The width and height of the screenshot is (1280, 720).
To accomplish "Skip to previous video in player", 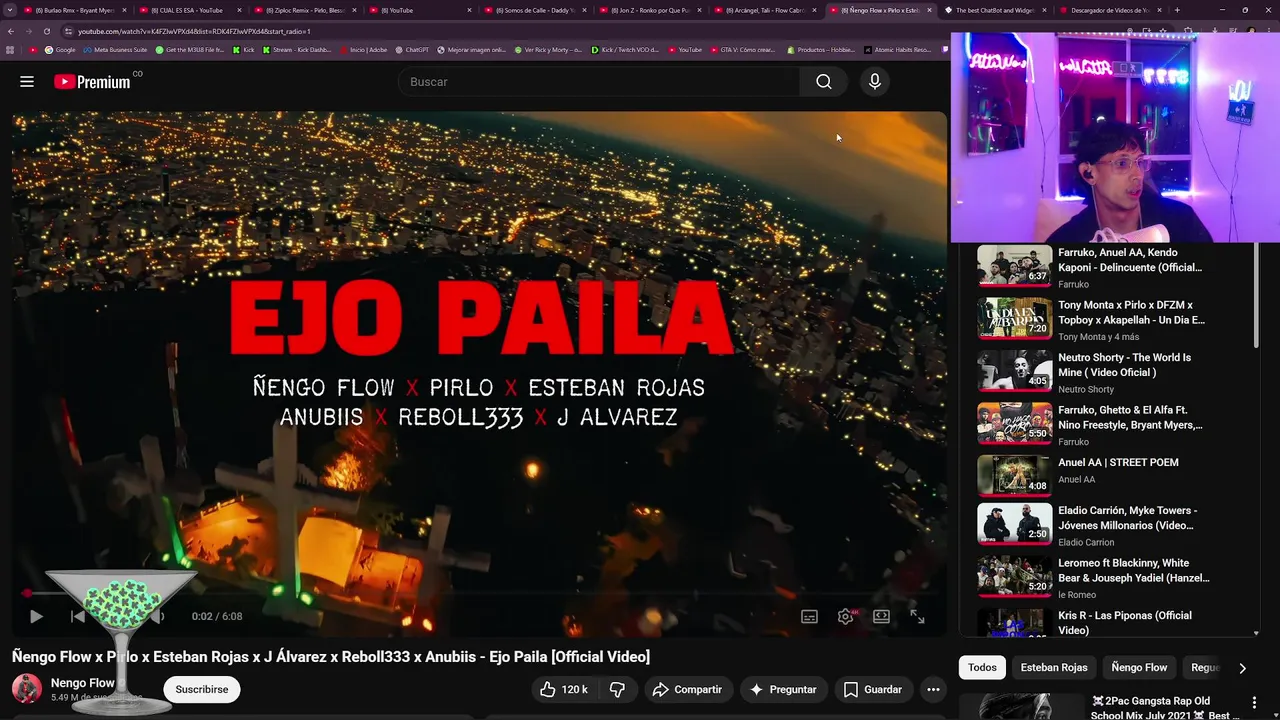I will [x=78, y=616].
